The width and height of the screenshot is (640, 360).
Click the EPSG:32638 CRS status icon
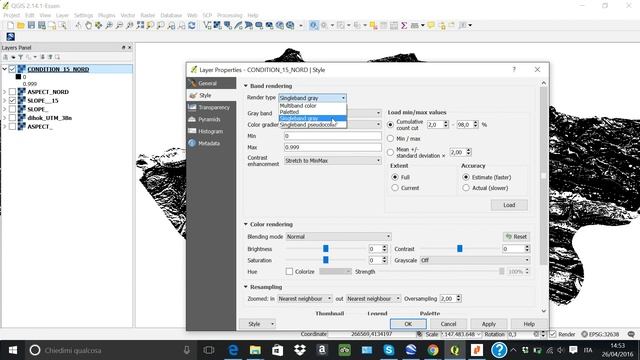(600, 334)
